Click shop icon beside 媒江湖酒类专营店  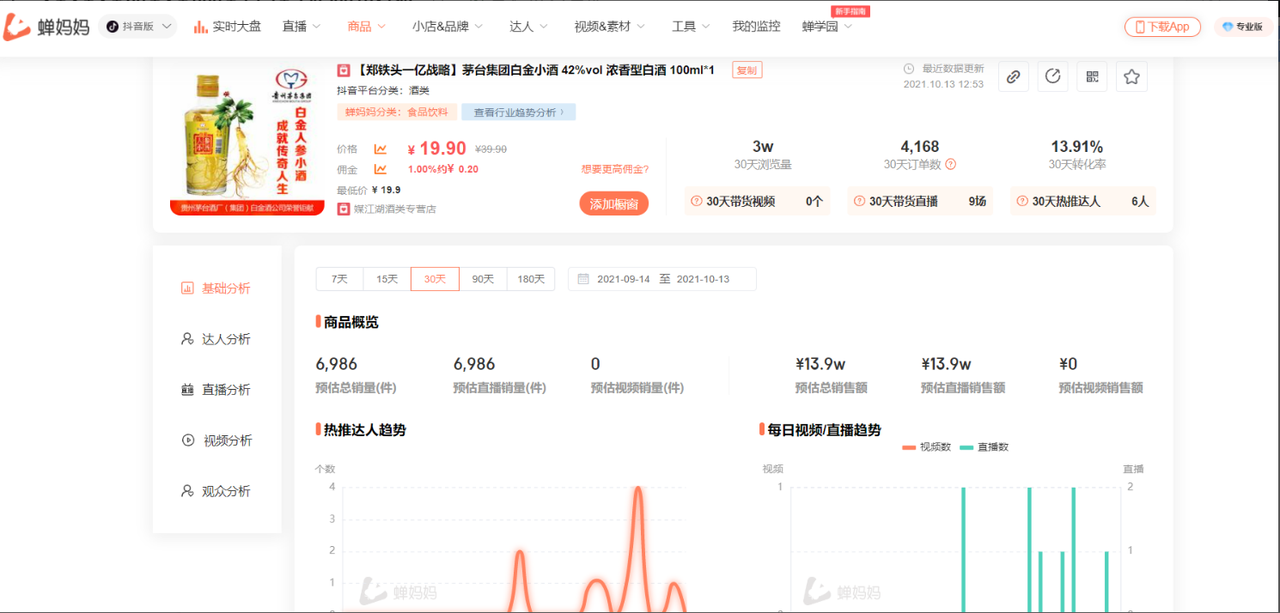pyautogui.click(x=344, y=209)
